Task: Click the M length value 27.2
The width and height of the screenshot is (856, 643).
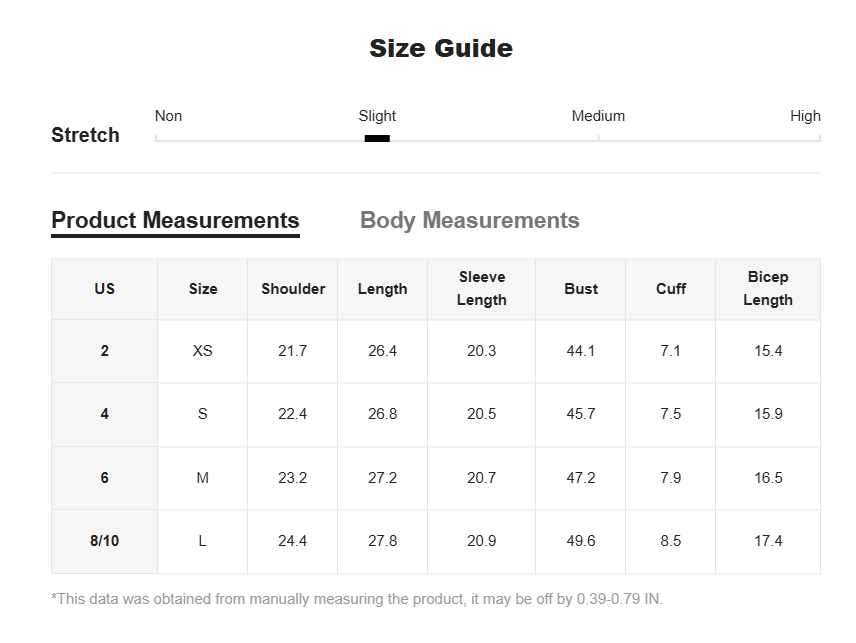Action: click(x=382, y=478)
